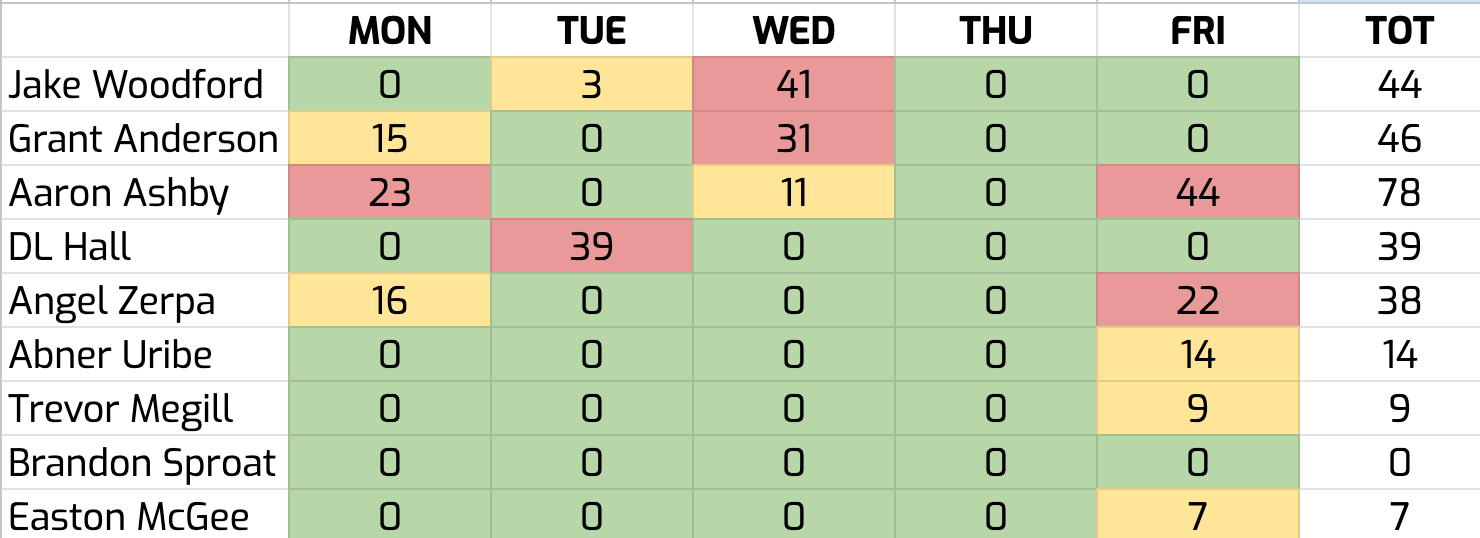The image size is (1480, 538).
Task: Click the MON column header
Action: pyautogui.click(x=390, y=31)
